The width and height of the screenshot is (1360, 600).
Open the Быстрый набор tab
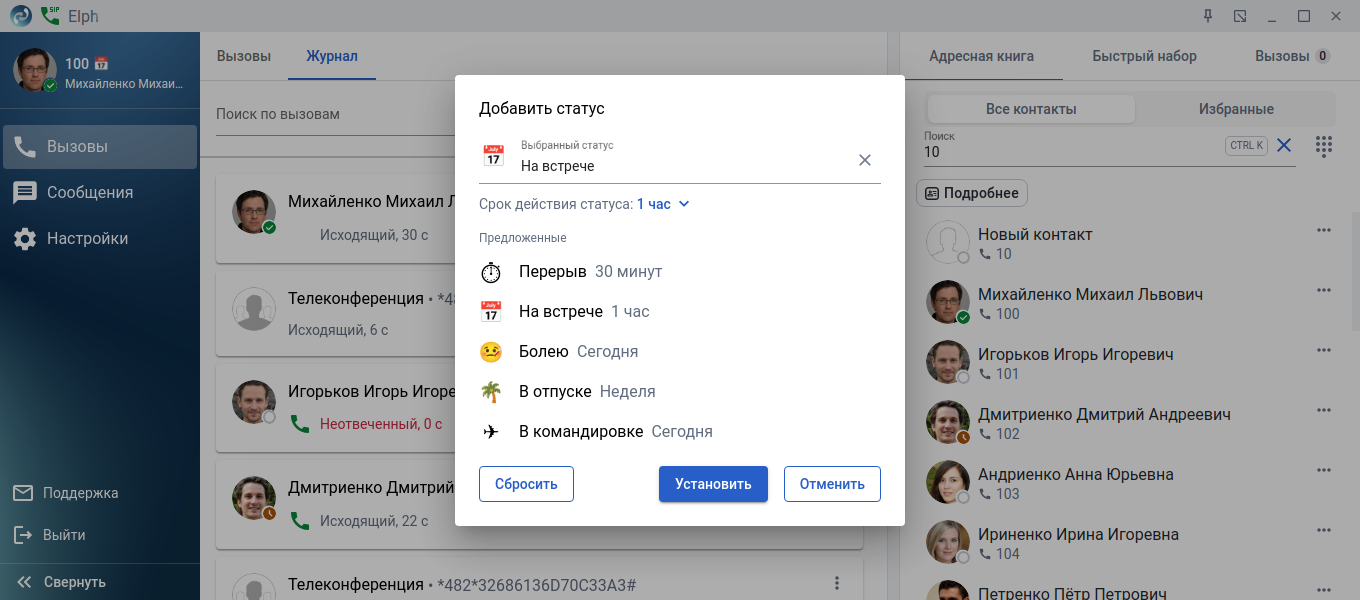[x=1144, y=56]
